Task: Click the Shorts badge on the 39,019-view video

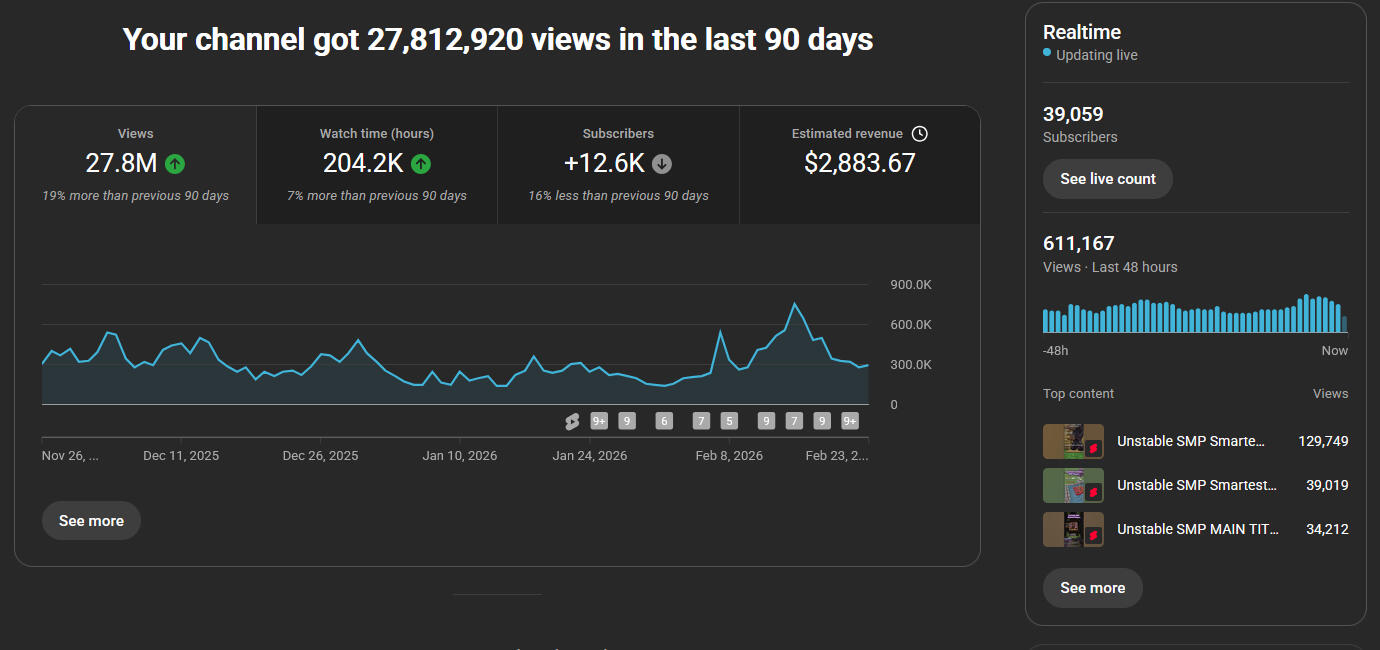Action: click(x=1094, y=492)
